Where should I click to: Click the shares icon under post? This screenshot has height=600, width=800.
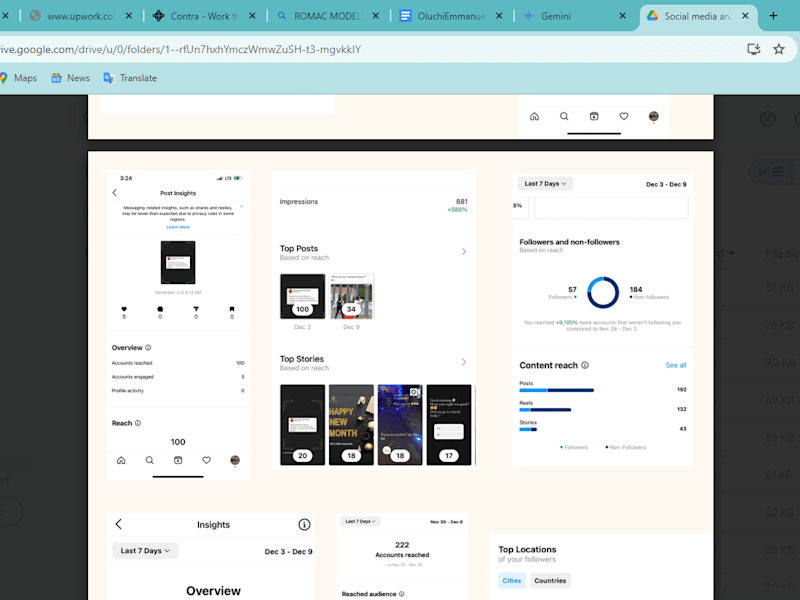point(196,309)
